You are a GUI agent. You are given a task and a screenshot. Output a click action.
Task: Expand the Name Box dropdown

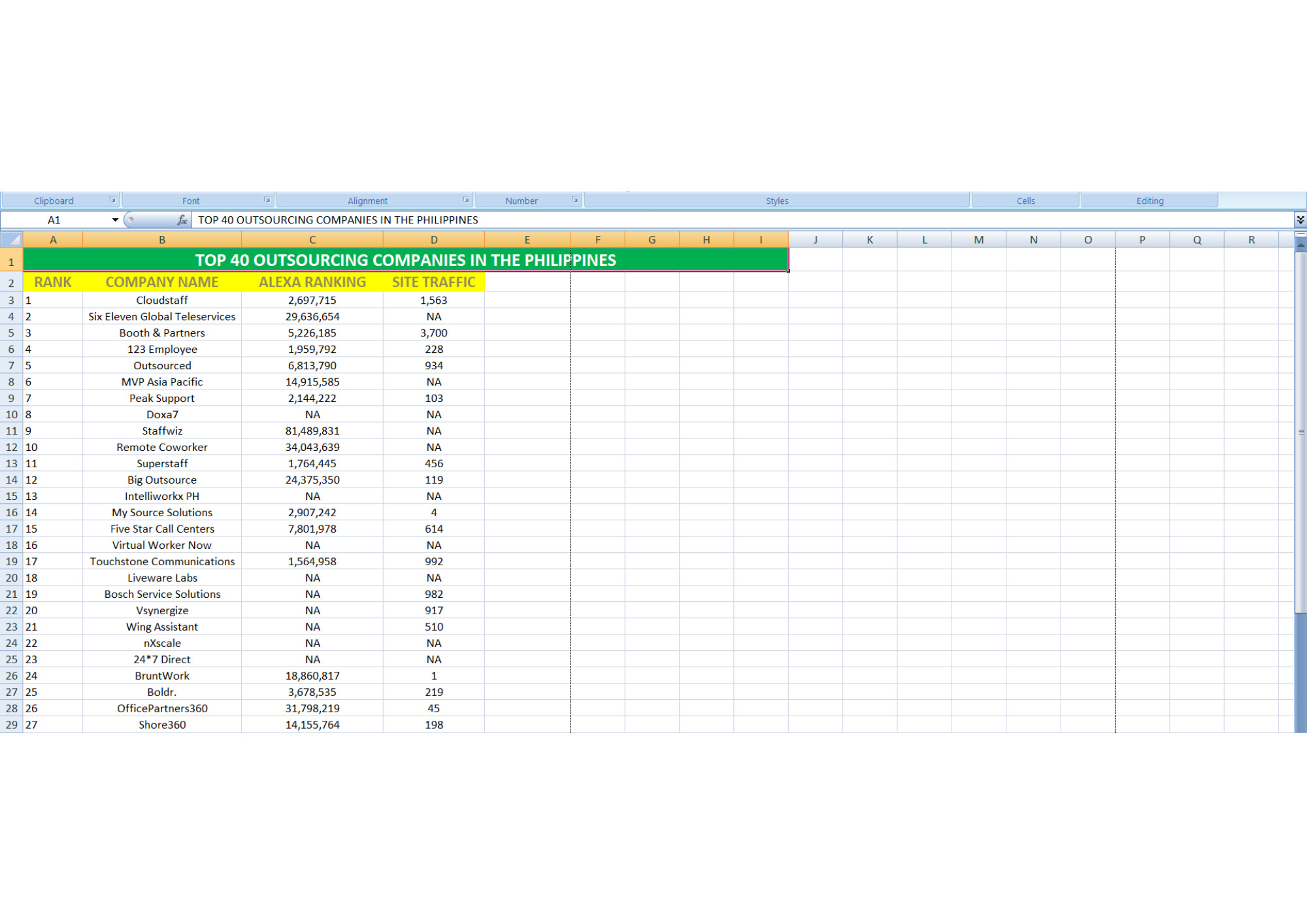point(115,220)
